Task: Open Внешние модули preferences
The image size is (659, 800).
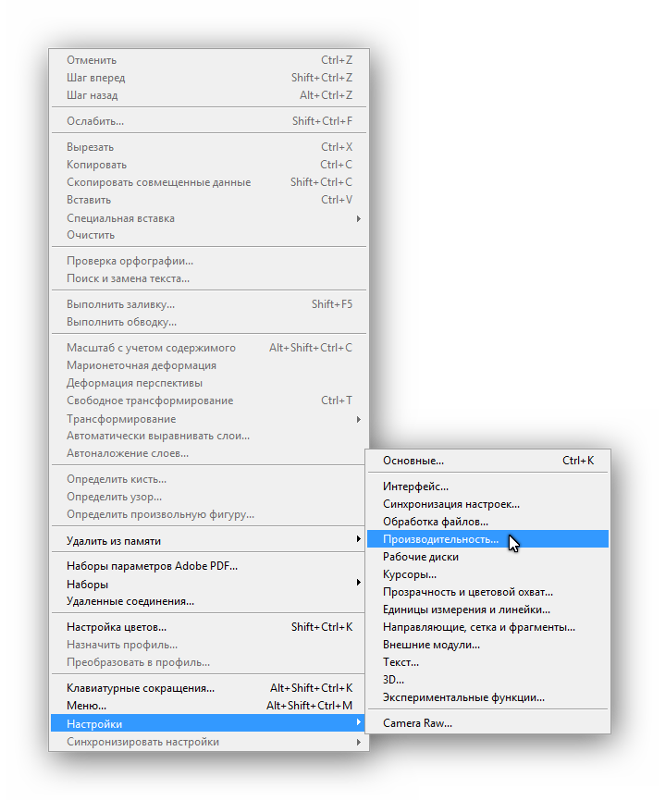Action: 488,644
